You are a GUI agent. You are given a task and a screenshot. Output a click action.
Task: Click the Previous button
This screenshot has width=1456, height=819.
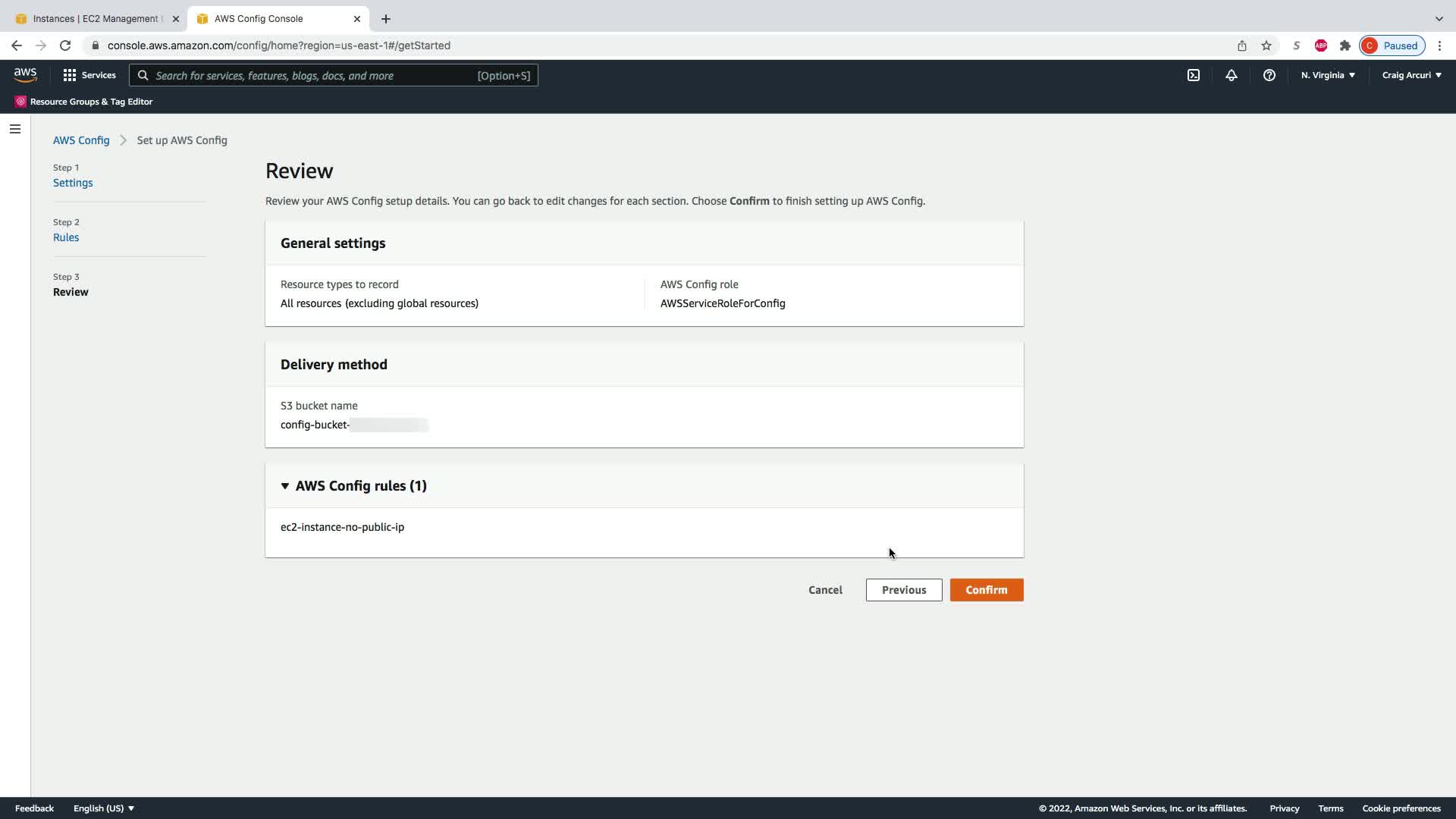coord(904,590)
